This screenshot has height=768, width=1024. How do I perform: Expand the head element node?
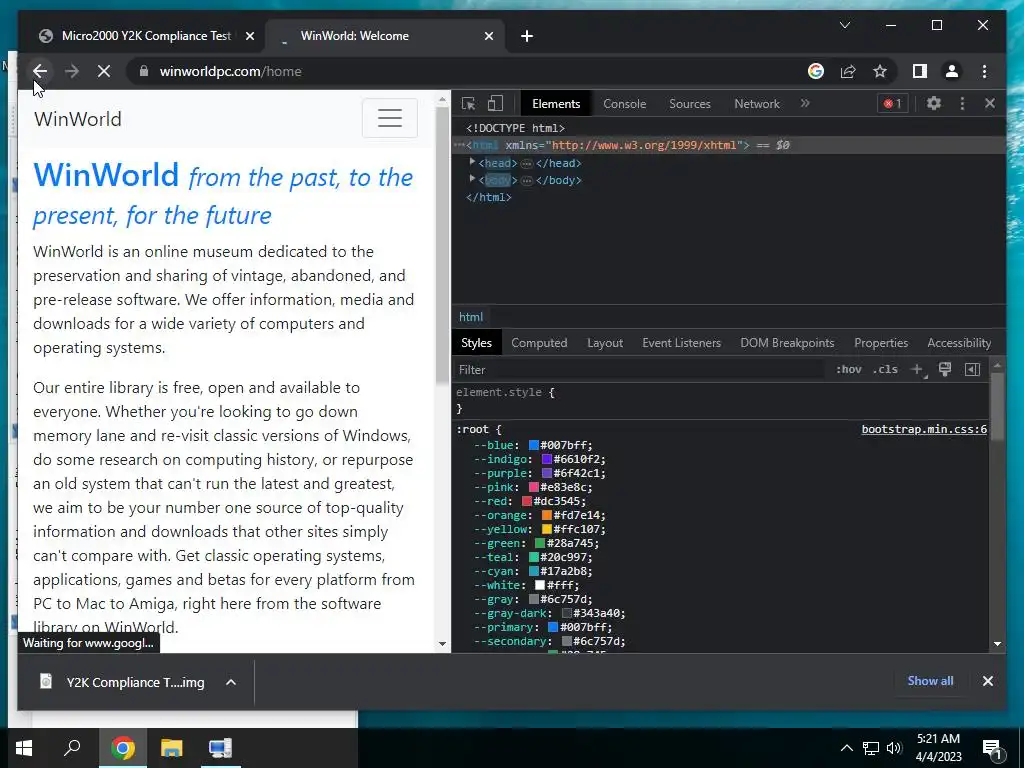(x=472, y=162)
